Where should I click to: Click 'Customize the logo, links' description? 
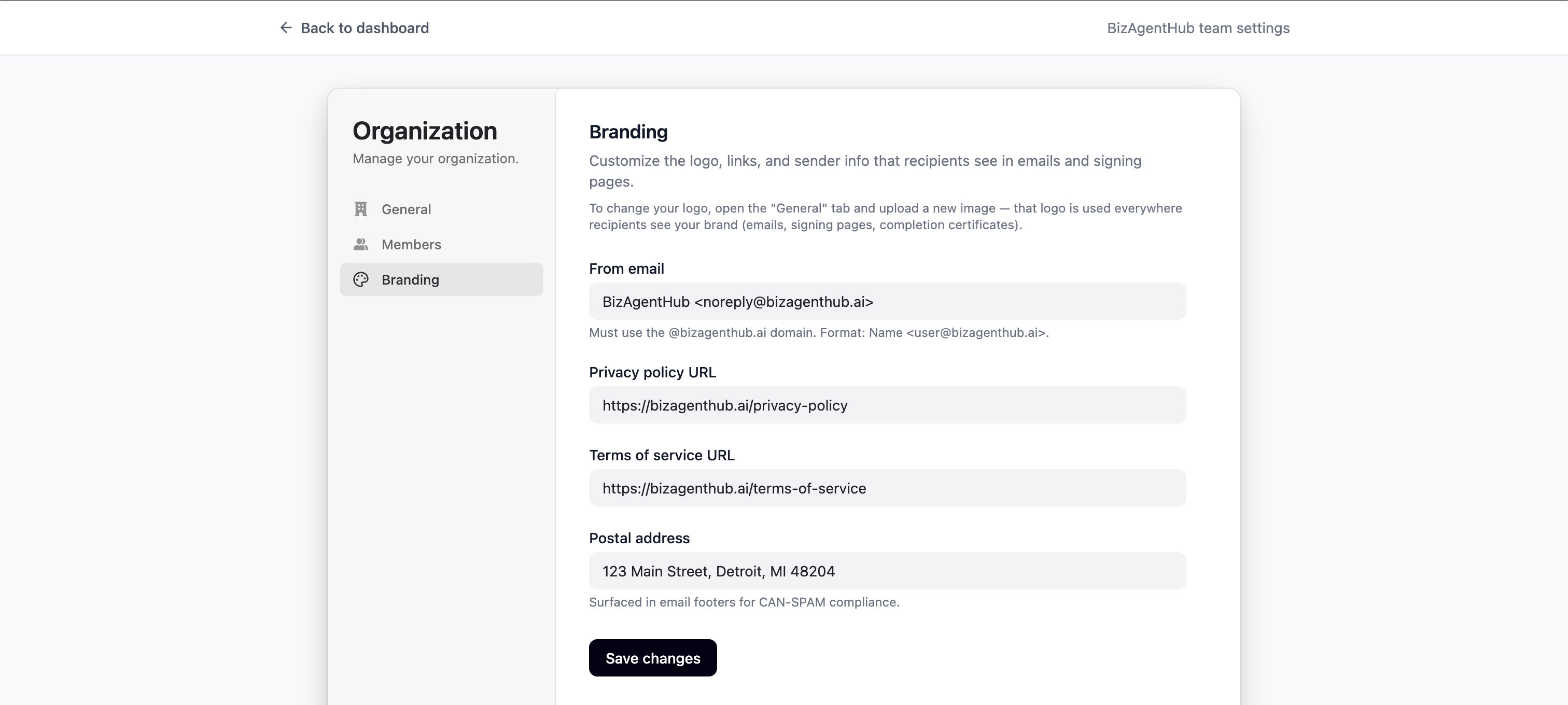coord(865,171)
